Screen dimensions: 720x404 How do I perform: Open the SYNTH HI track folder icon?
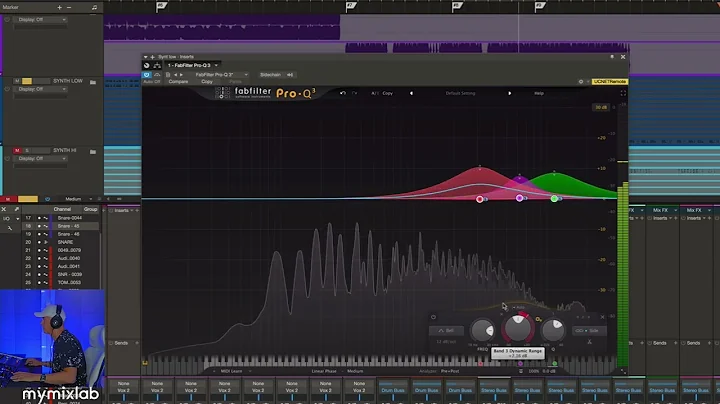[93, 152]
